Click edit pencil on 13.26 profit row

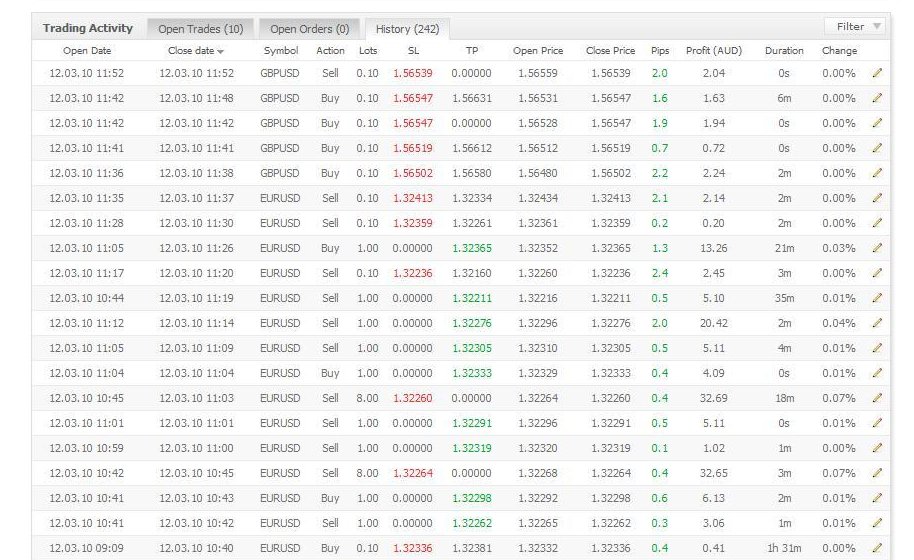(x=877, y=248)
